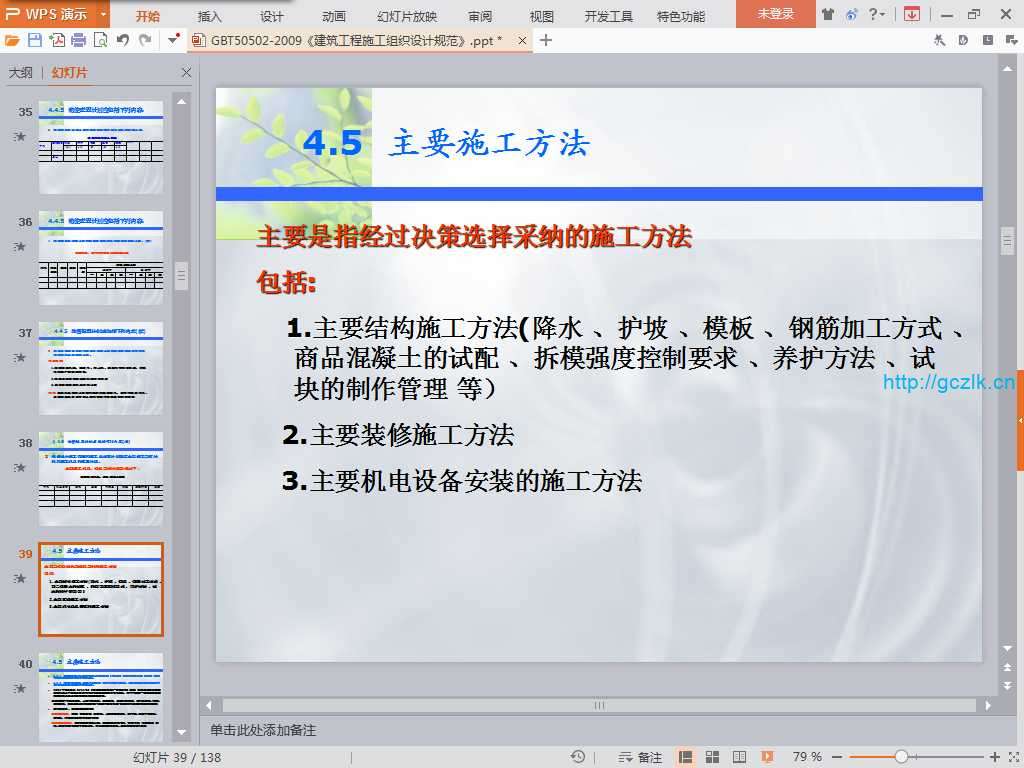Export to PDF using the toolbar icon
This screenshot has height=768, width=1024.
(57, 40)
